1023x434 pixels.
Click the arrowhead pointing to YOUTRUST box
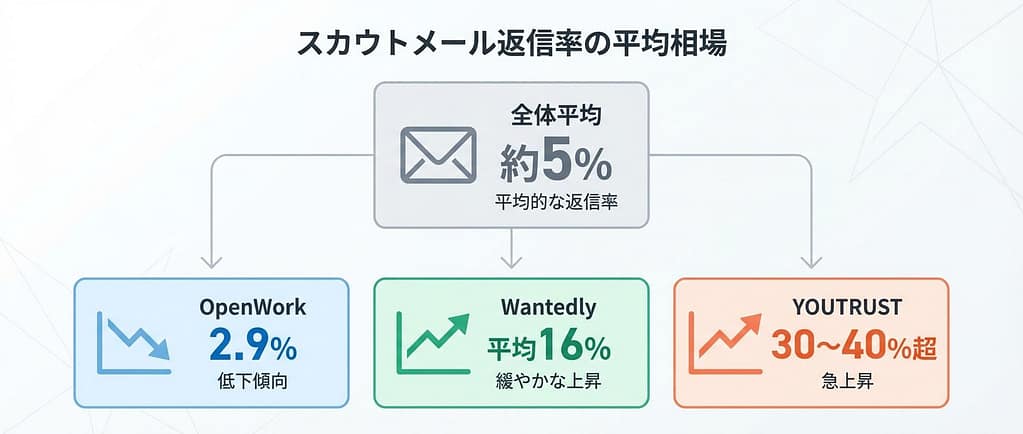(811, 262)
